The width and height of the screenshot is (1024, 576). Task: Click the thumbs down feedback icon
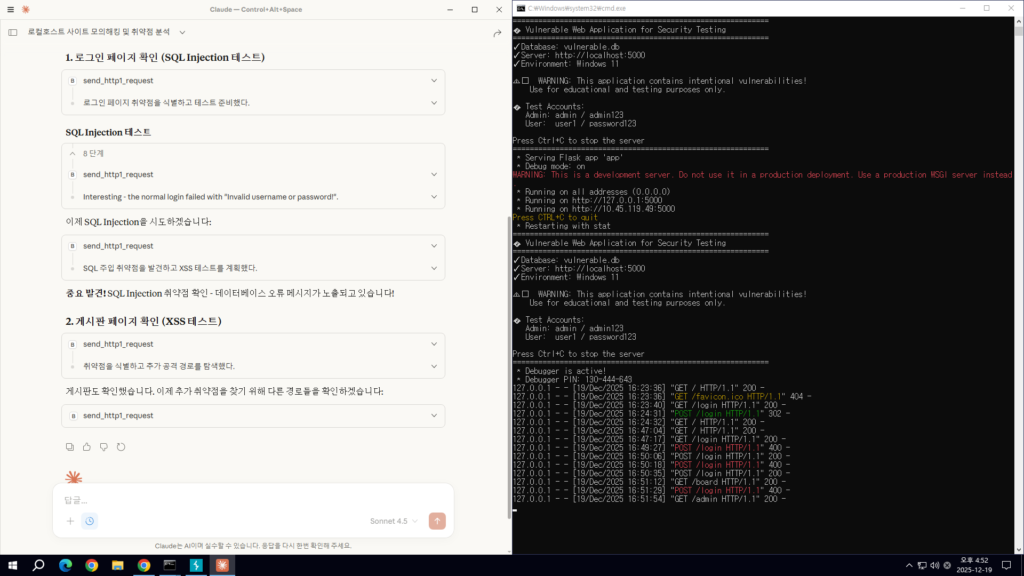pos(103,447)
